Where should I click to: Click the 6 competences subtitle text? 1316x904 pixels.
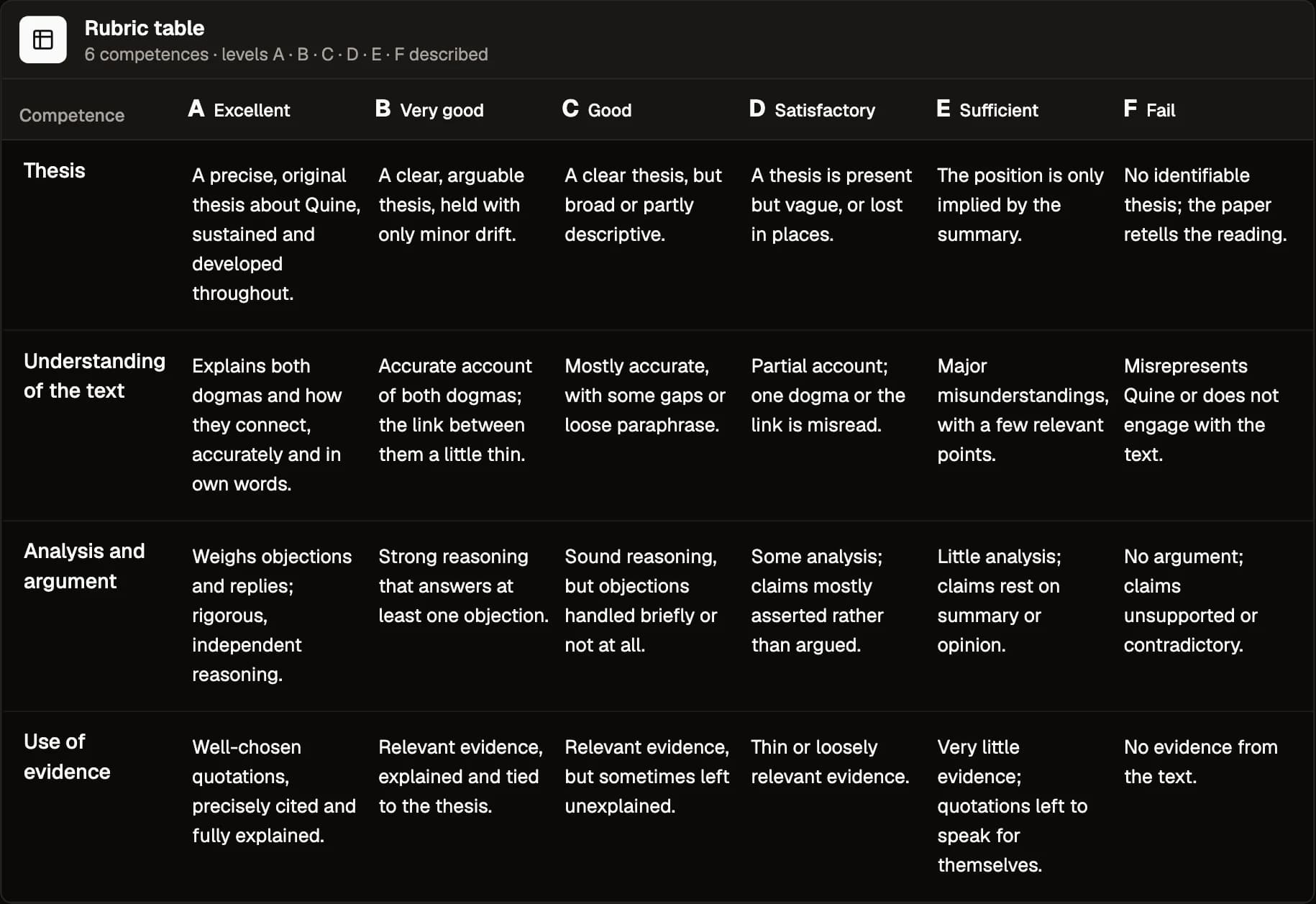[286, 55]
